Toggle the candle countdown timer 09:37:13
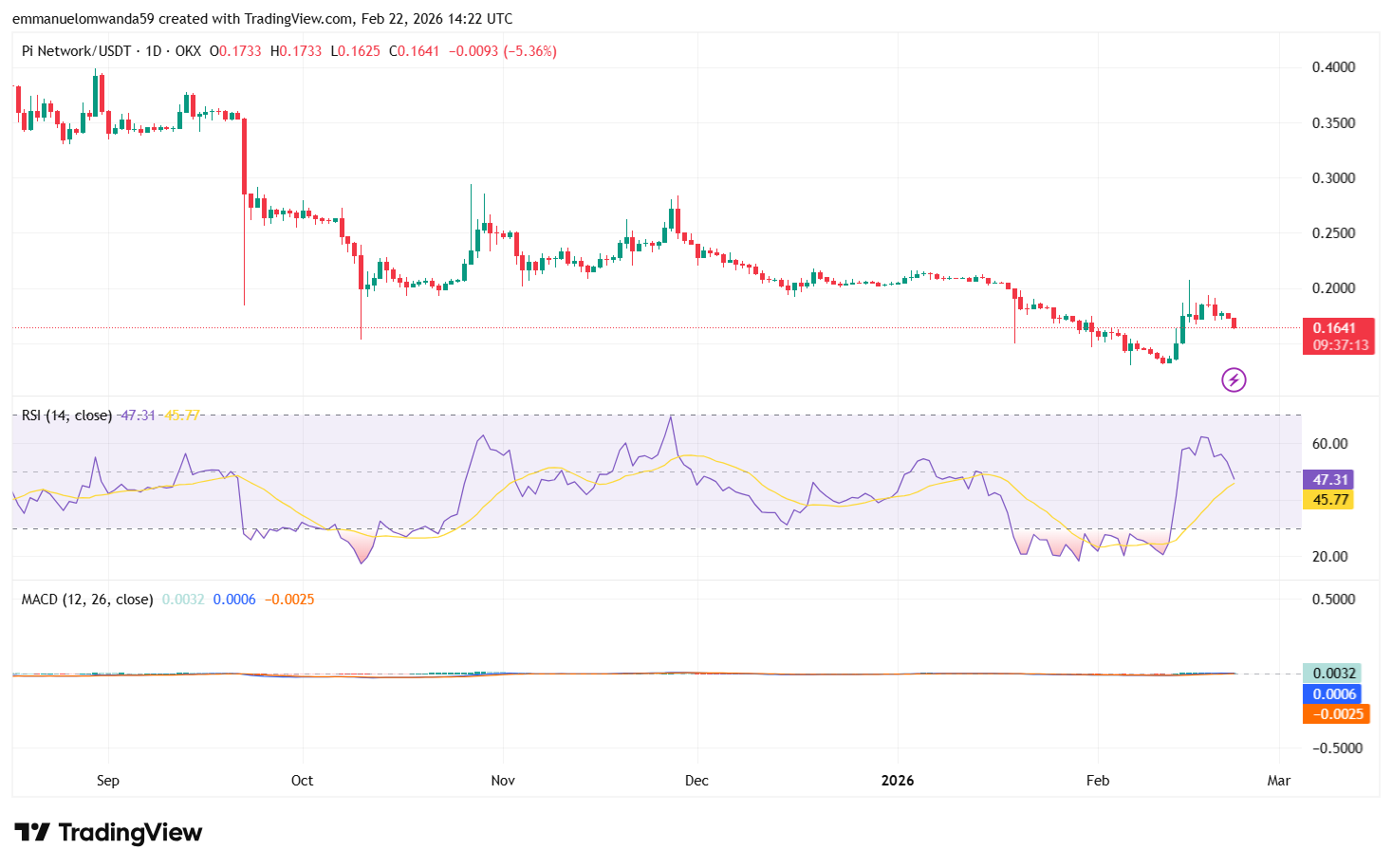Image resolution: width=1392 pixels, height=868 pixels. [1338, 345]
